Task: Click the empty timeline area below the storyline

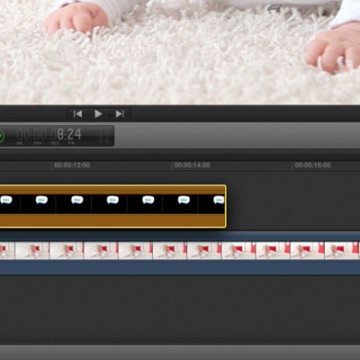Action: [180, 310]
